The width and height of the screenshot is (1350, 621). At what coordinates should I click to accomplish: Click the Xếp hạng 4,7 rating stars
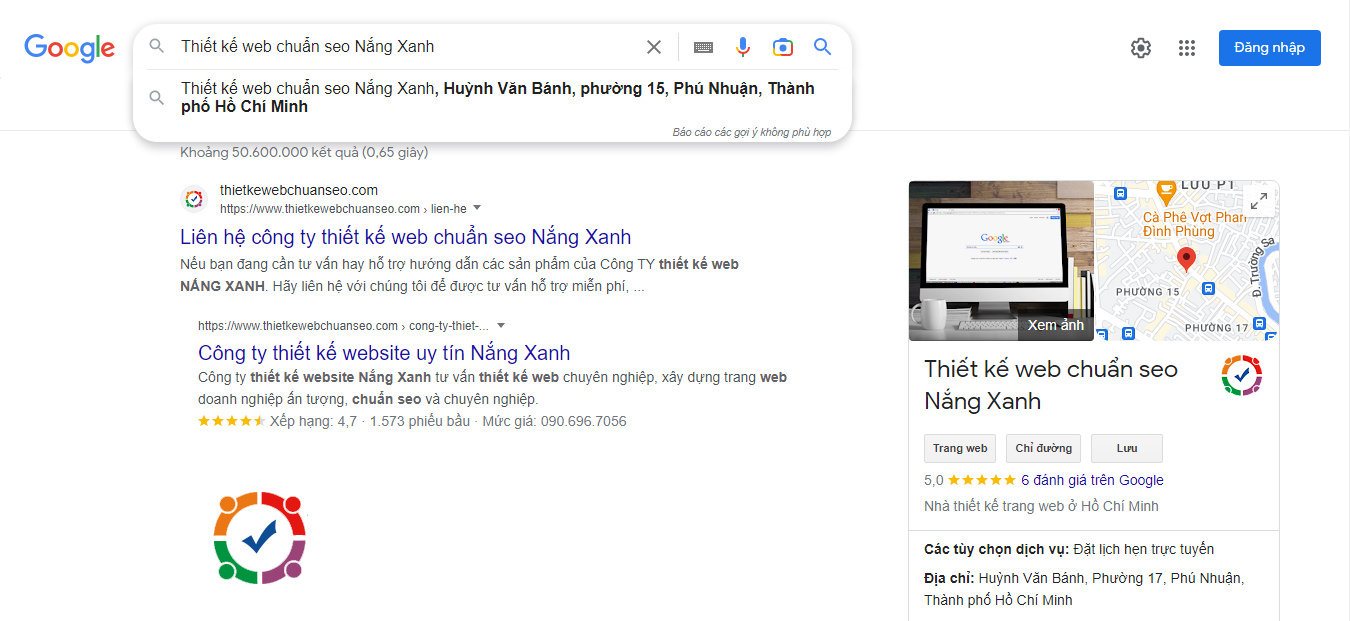[232, 421]
